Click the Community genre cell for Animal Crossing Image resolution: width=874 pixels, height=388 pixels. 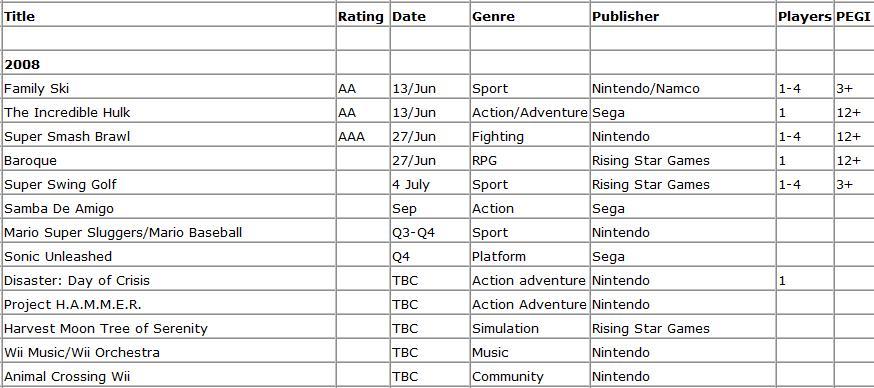tap(530, 376)
